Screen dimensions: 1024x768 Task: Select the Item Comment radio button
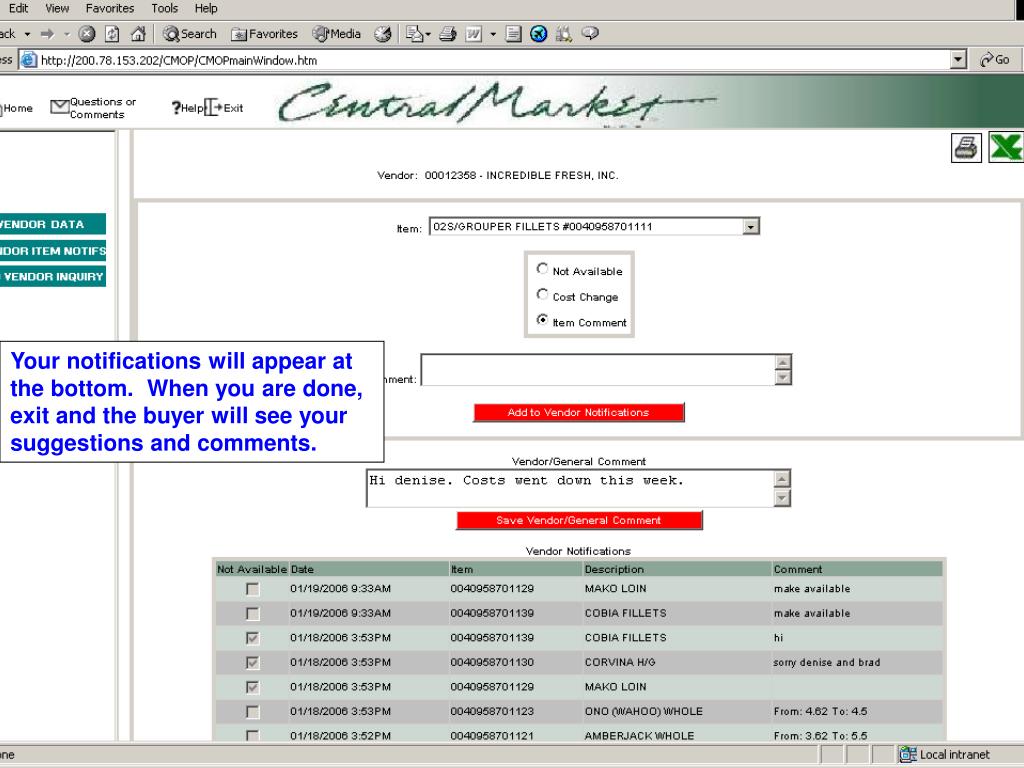tap(542, 319)
